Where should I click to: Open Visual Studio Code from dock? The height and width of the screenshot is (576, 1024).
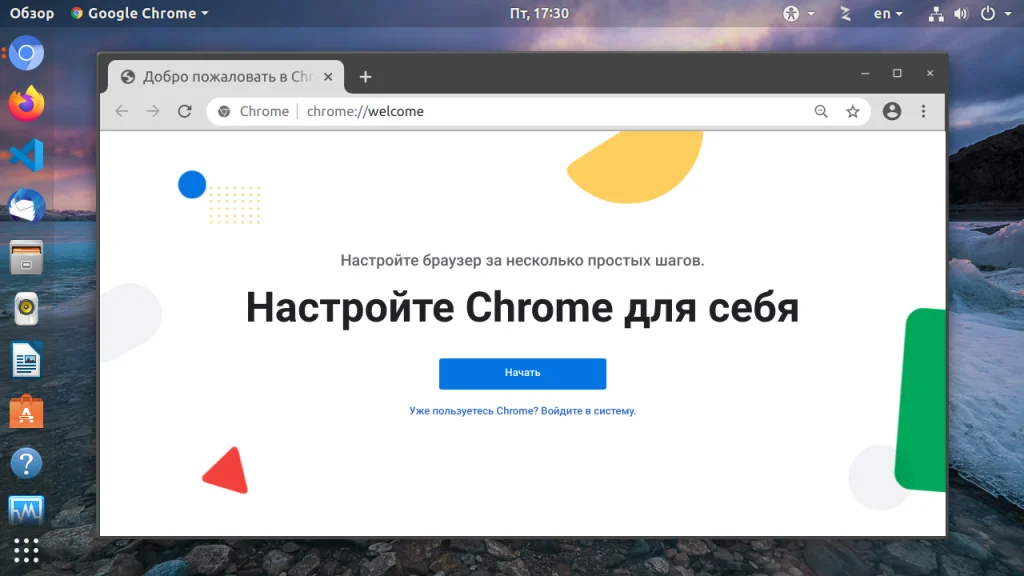point(26,155)
